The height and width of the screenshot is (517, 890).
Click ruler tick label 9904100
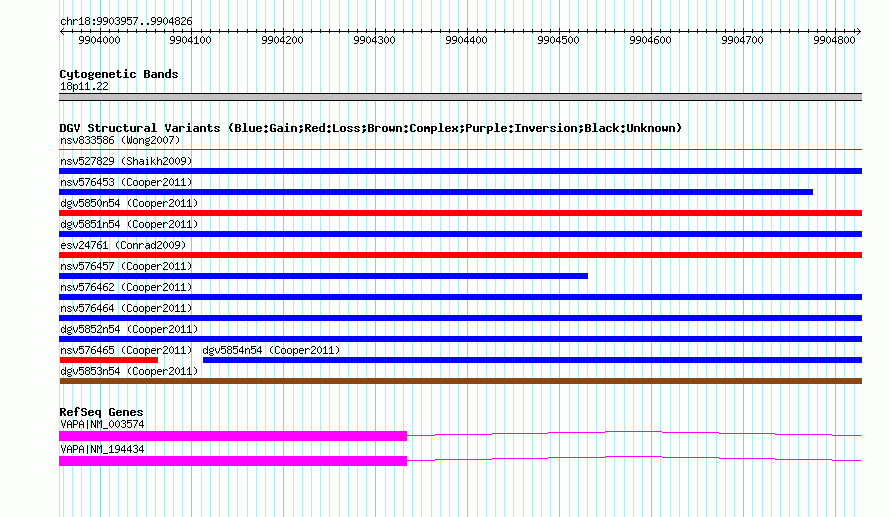tap(190, 40)
